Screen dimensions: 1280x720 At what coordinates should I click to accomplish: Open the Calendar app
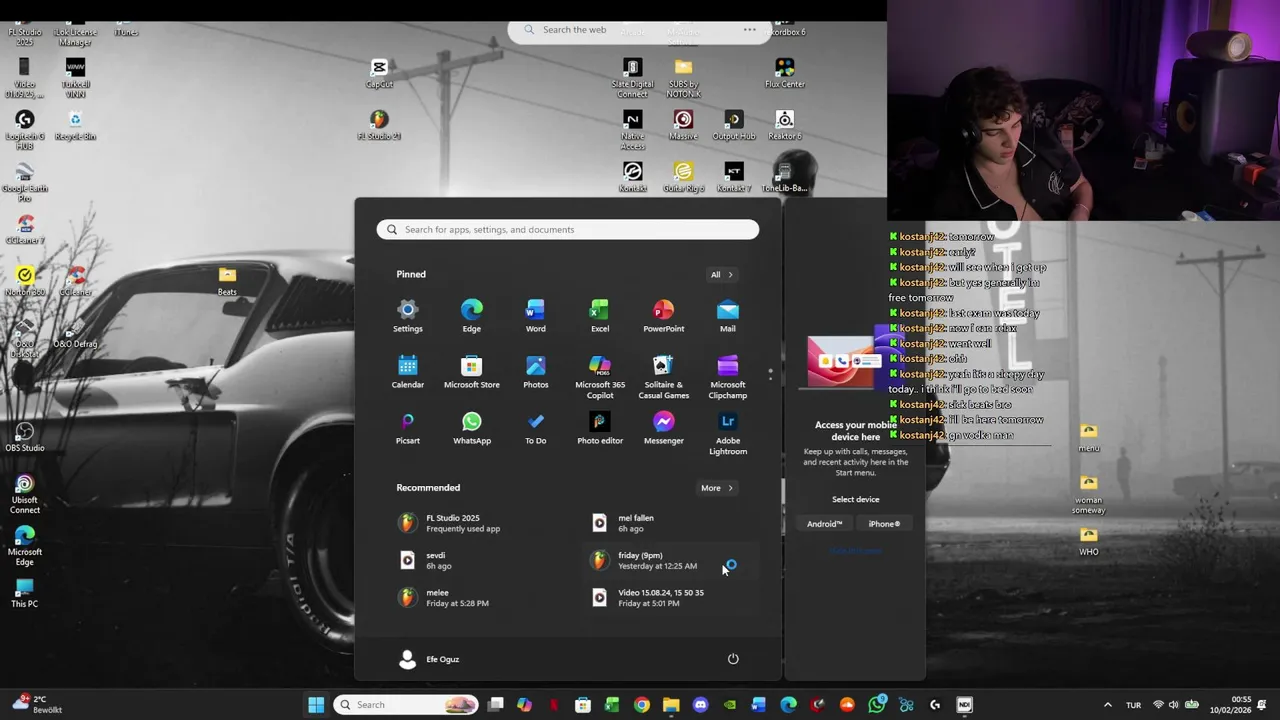pos(408,372)
